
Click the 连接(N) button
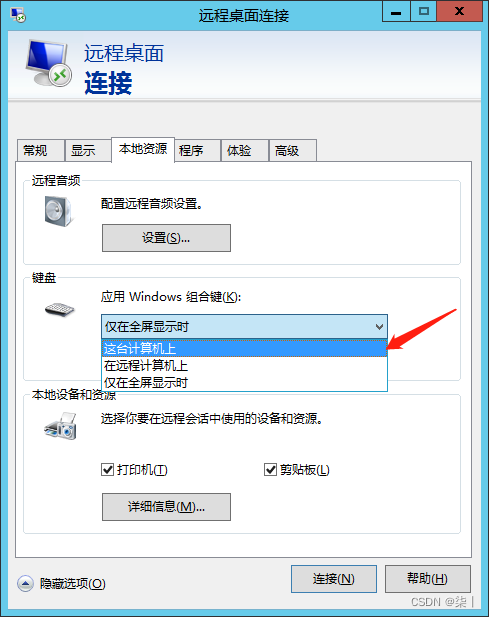(334, 579)
